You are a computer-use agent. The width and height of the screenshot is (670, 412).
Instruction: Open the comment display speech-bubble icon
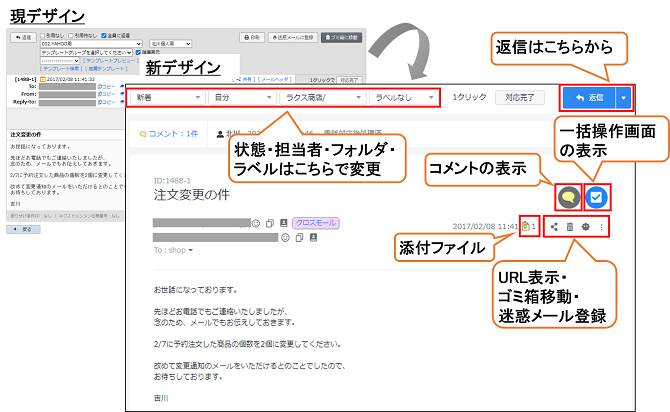tap(569, 197)
